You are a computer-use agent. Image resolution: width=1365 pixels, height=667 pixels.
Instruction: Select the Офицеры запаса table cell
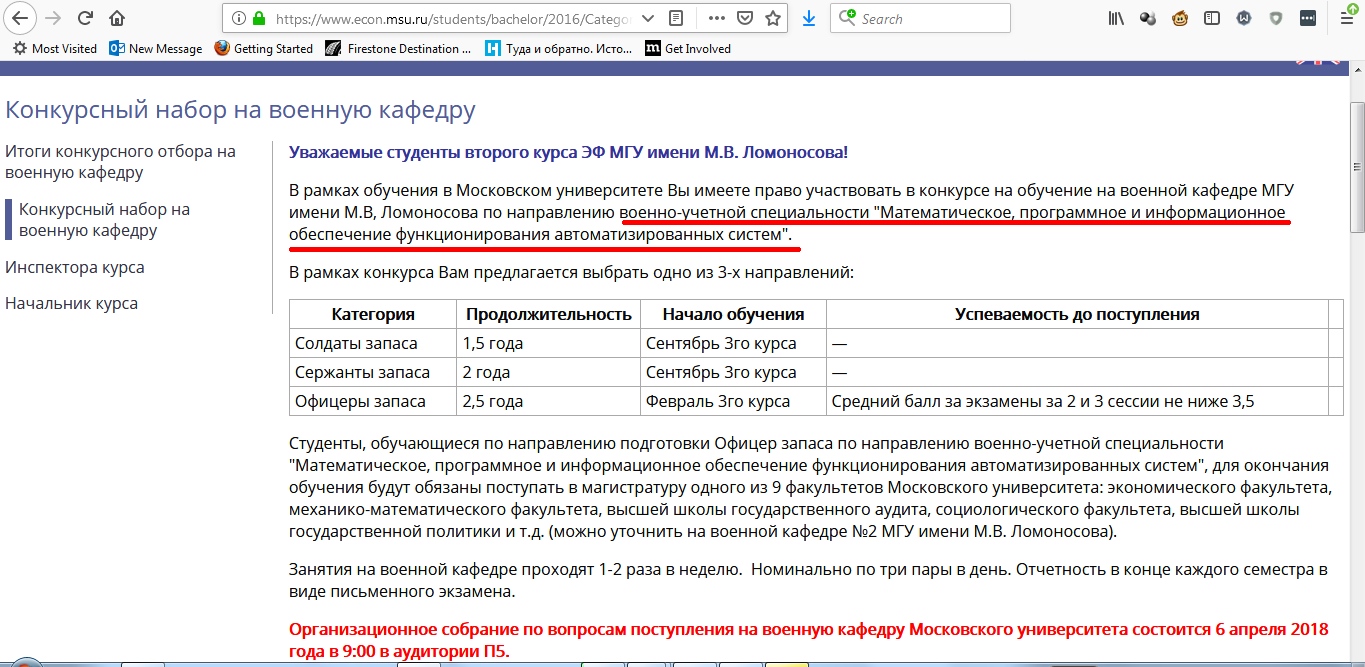point(373,401)
